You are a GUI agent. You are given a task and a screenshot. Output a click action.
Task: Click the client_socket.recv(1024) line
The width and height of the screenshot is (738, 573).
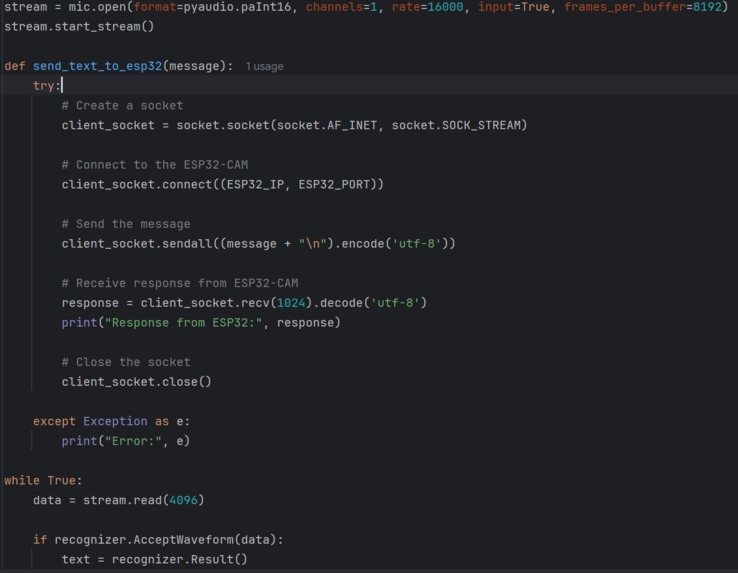244,303
